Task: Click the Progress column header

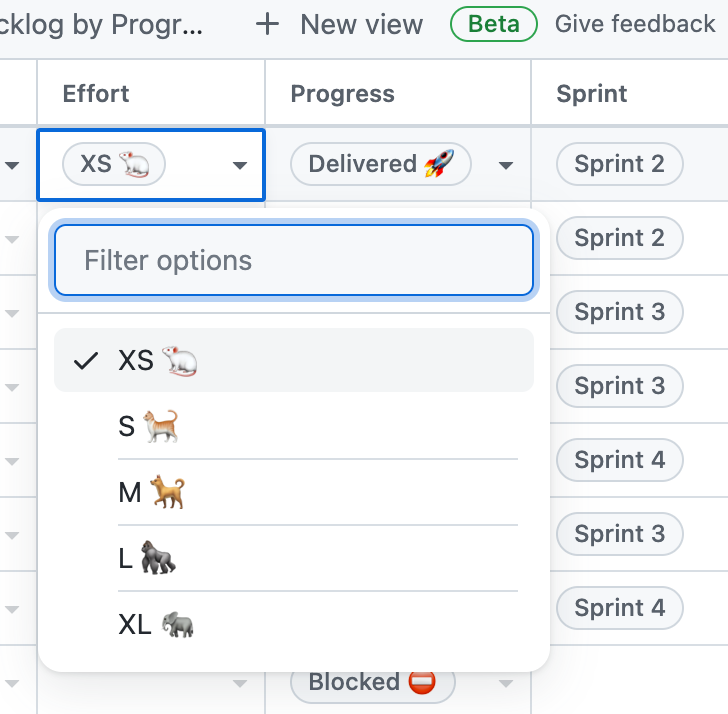Action: (342, 94)
